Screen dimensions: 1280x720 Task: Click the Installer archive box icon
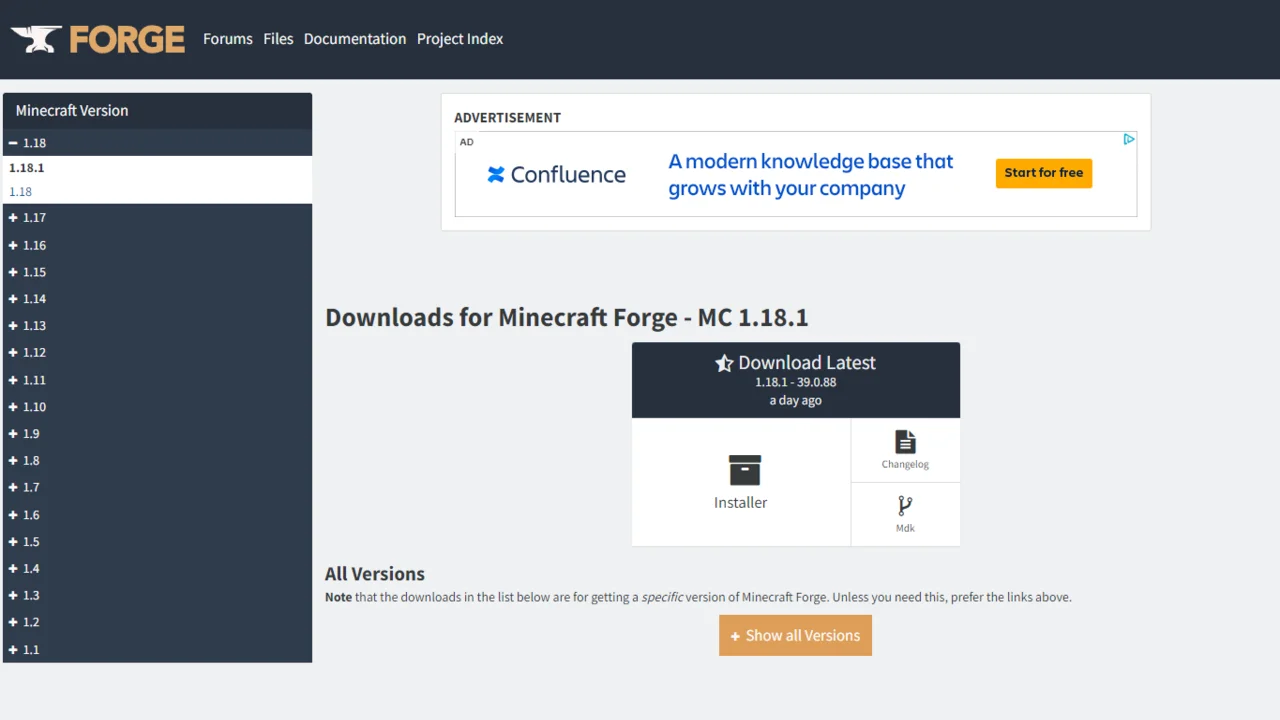744,470
